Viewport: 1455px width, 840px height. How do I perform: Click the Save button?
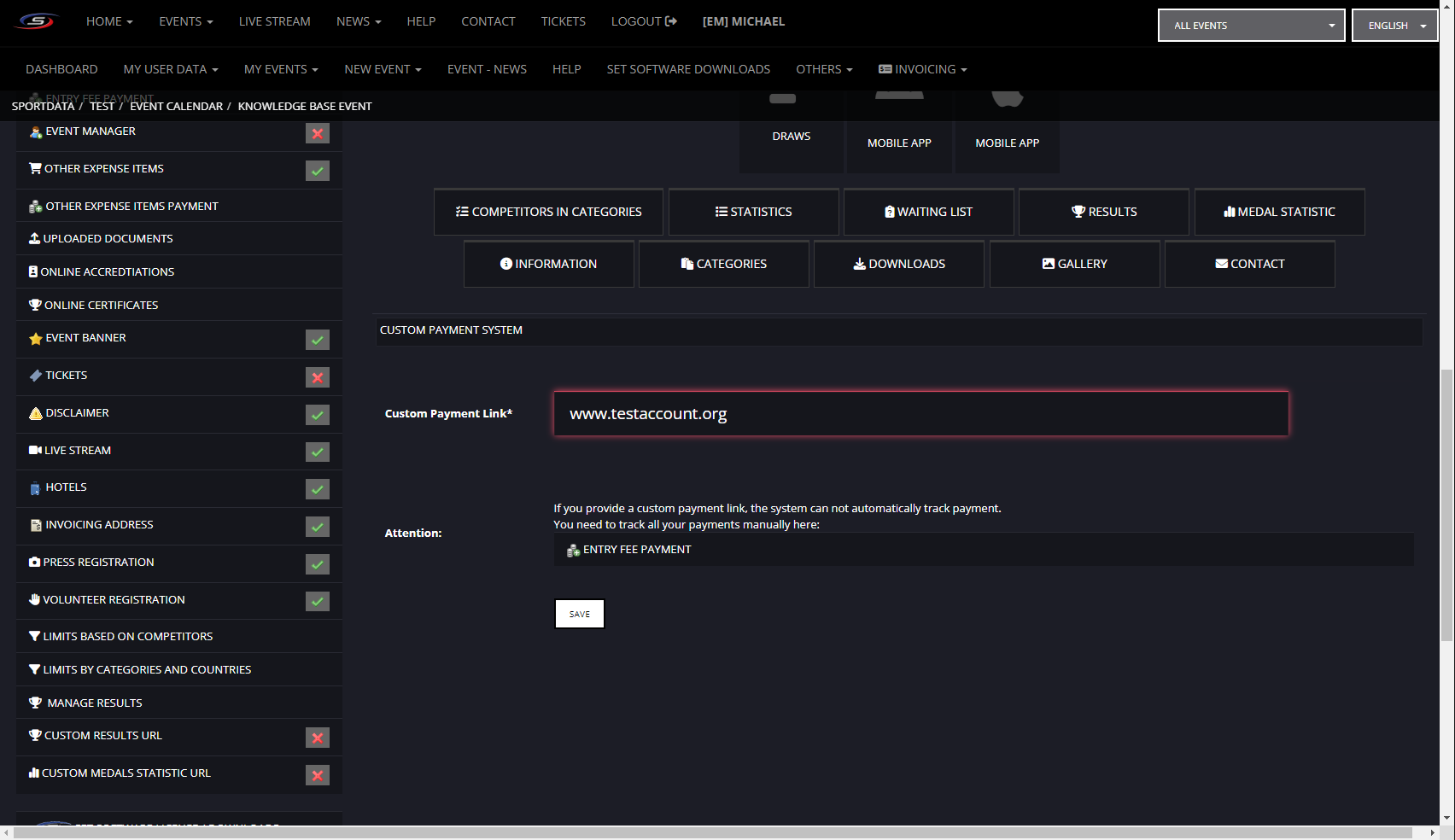click(580, 614)
